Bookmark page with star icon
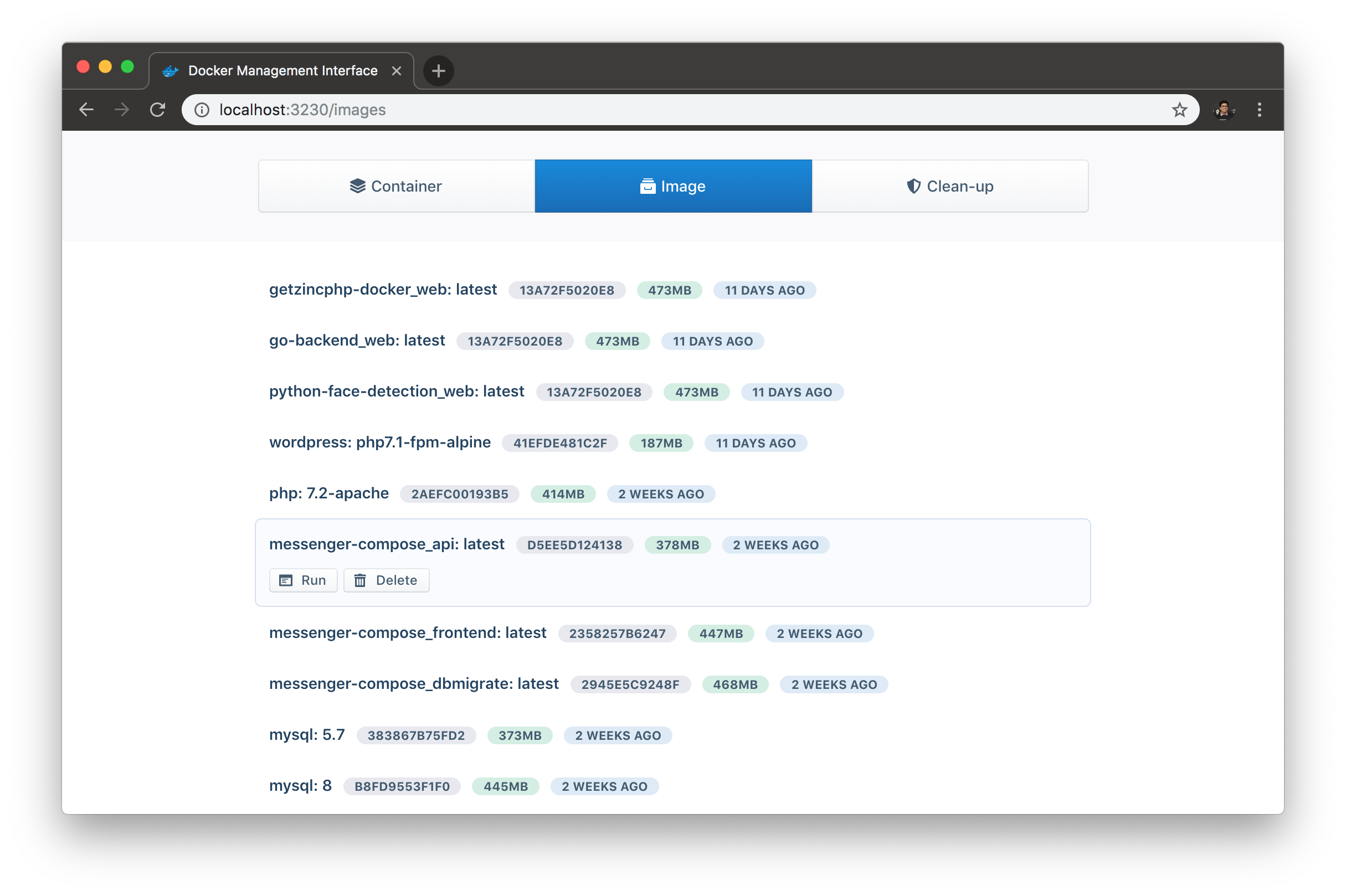 tap(1179, 110)
